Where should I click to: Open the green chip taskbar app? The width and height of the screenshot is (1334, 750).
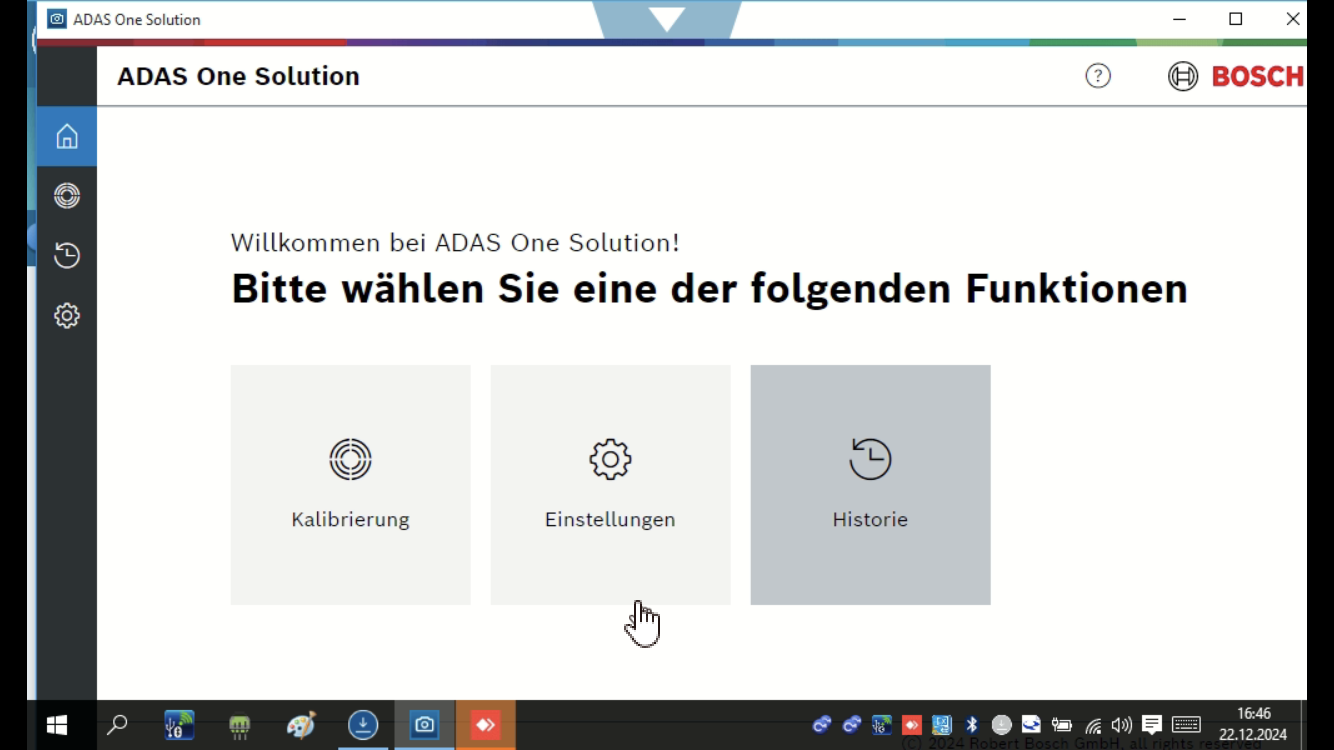tap(240, 725)
